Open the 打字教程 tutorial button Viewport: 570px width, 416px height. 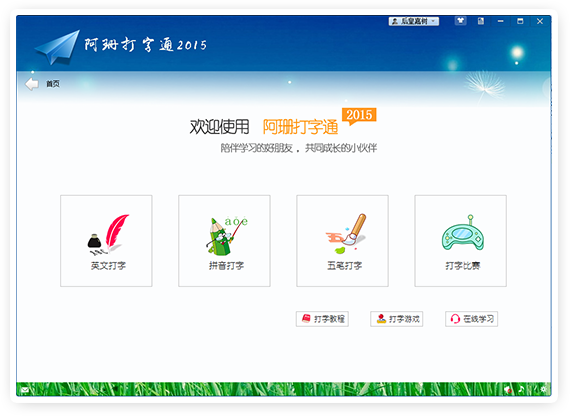[x=322, y=319]
